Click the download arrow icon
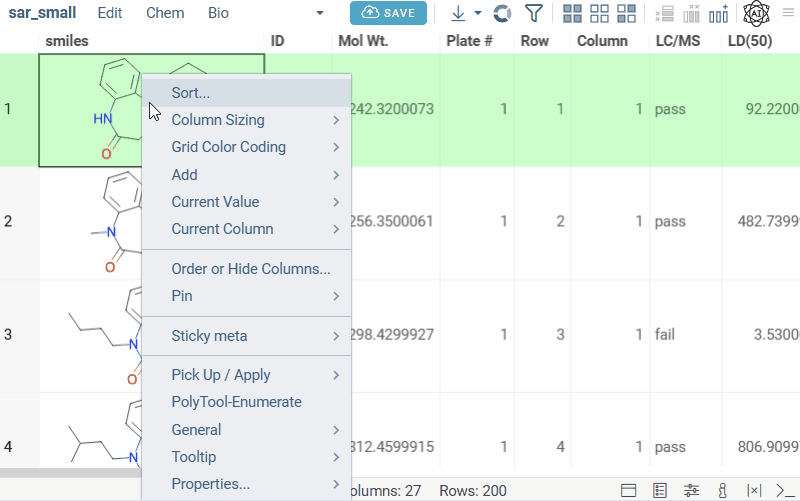The height and width of the screenshot is (501, 800). click(x=458, y=13)
